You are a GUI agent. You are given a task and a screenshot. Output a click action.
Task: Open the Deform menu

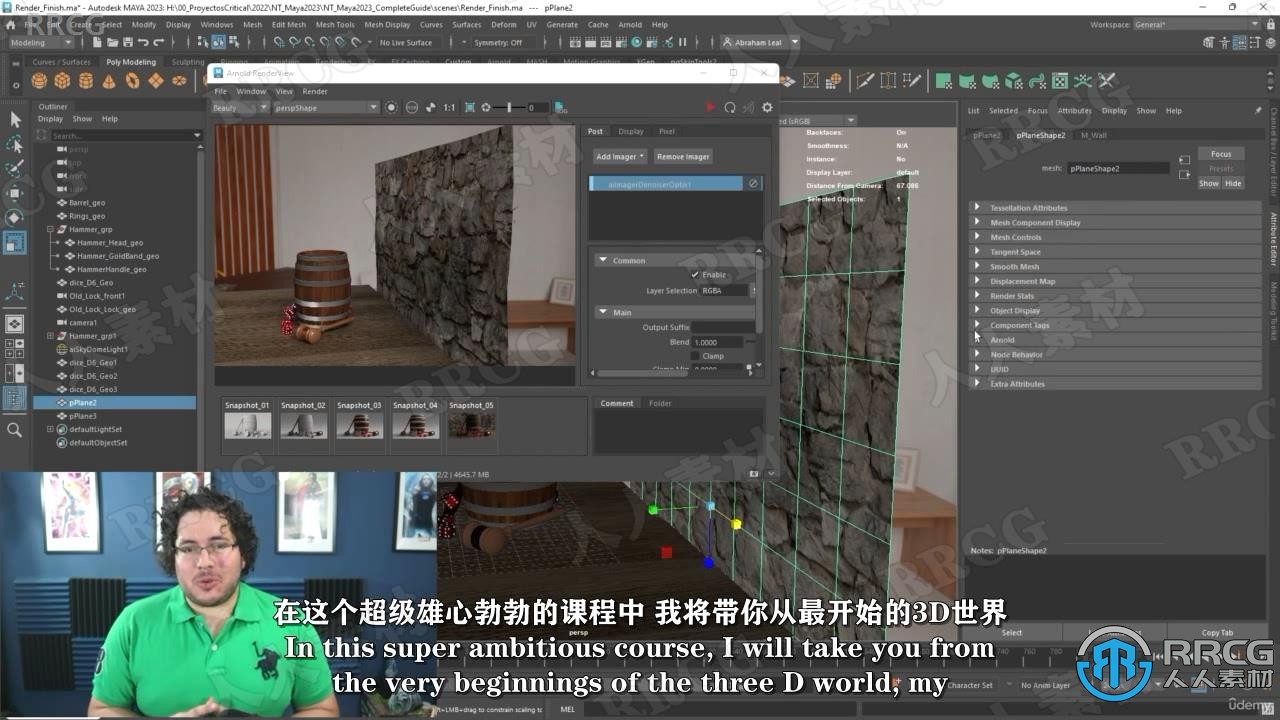(504, 24)
